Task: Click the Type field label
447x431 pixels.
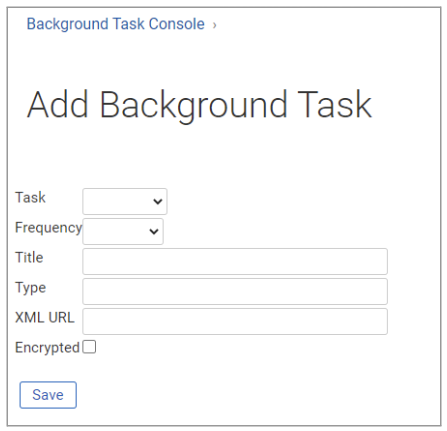Action: coord(31,288)
